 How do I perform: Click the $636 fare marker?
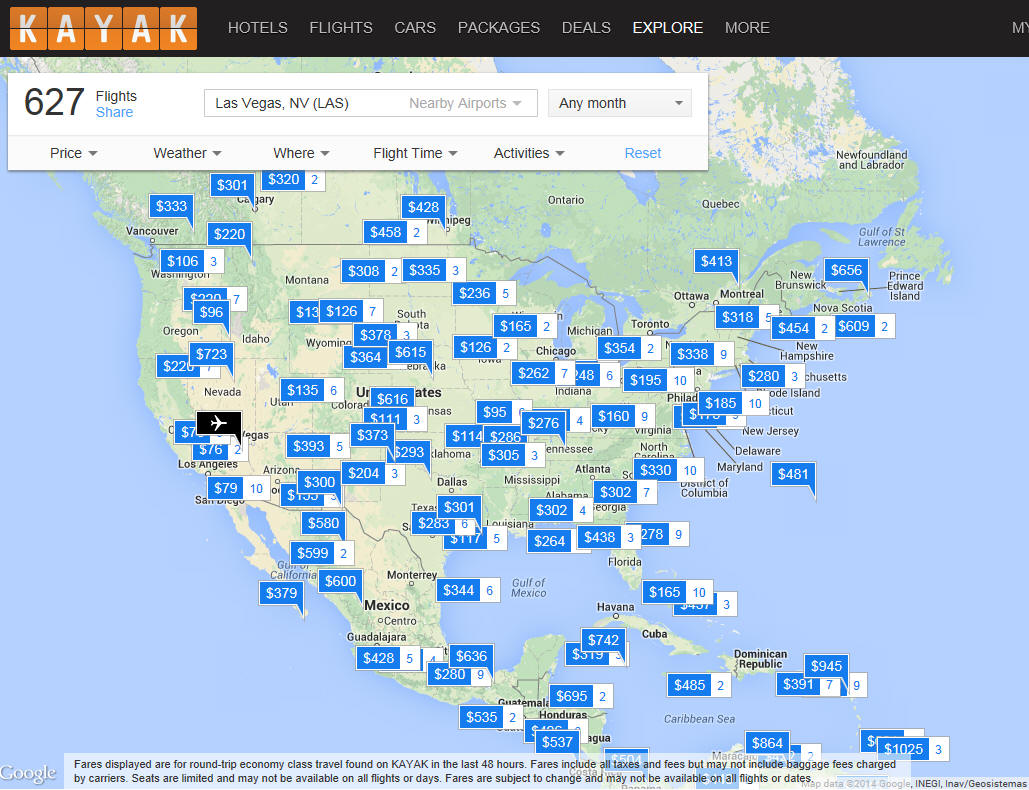pos(471,656)
